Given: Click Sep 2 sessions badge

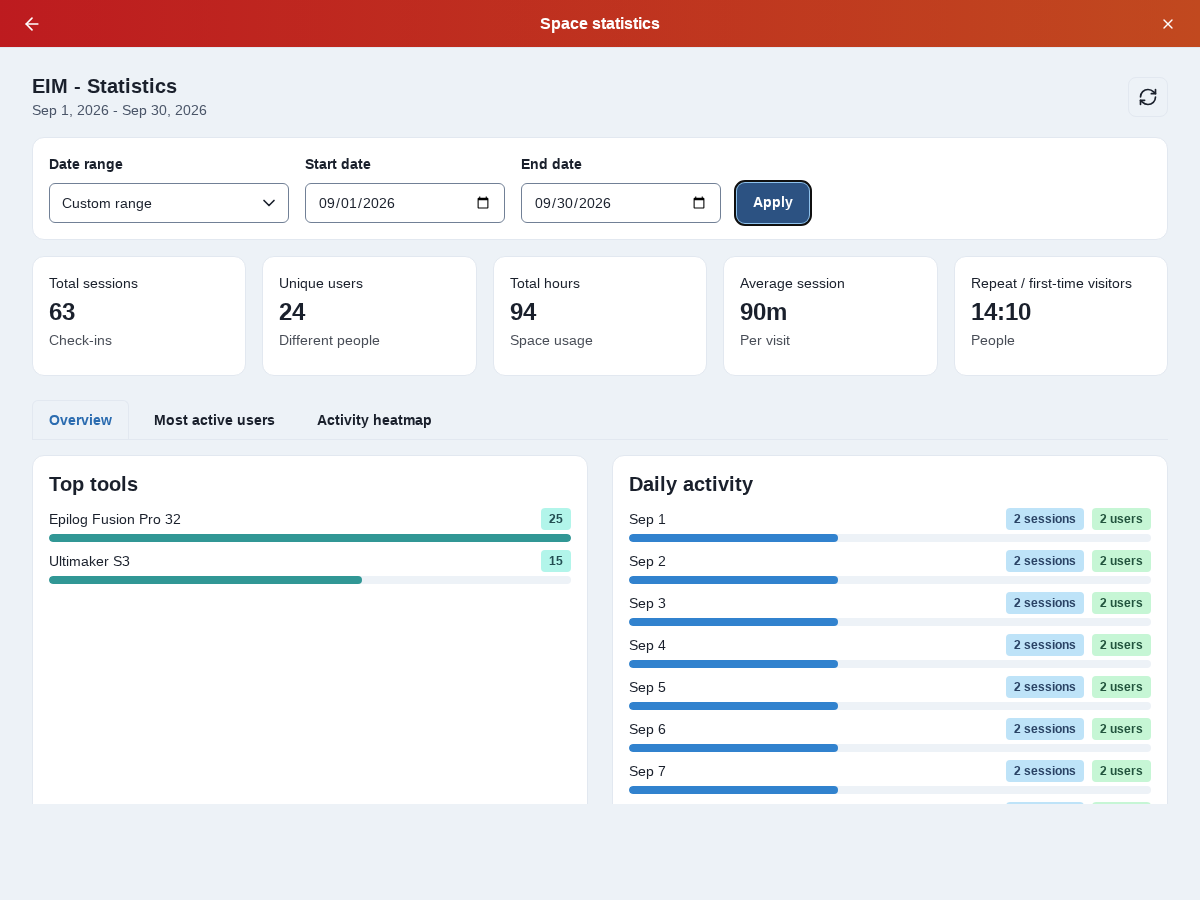Looking at the screenshot, I should (x=1045, y=561).
